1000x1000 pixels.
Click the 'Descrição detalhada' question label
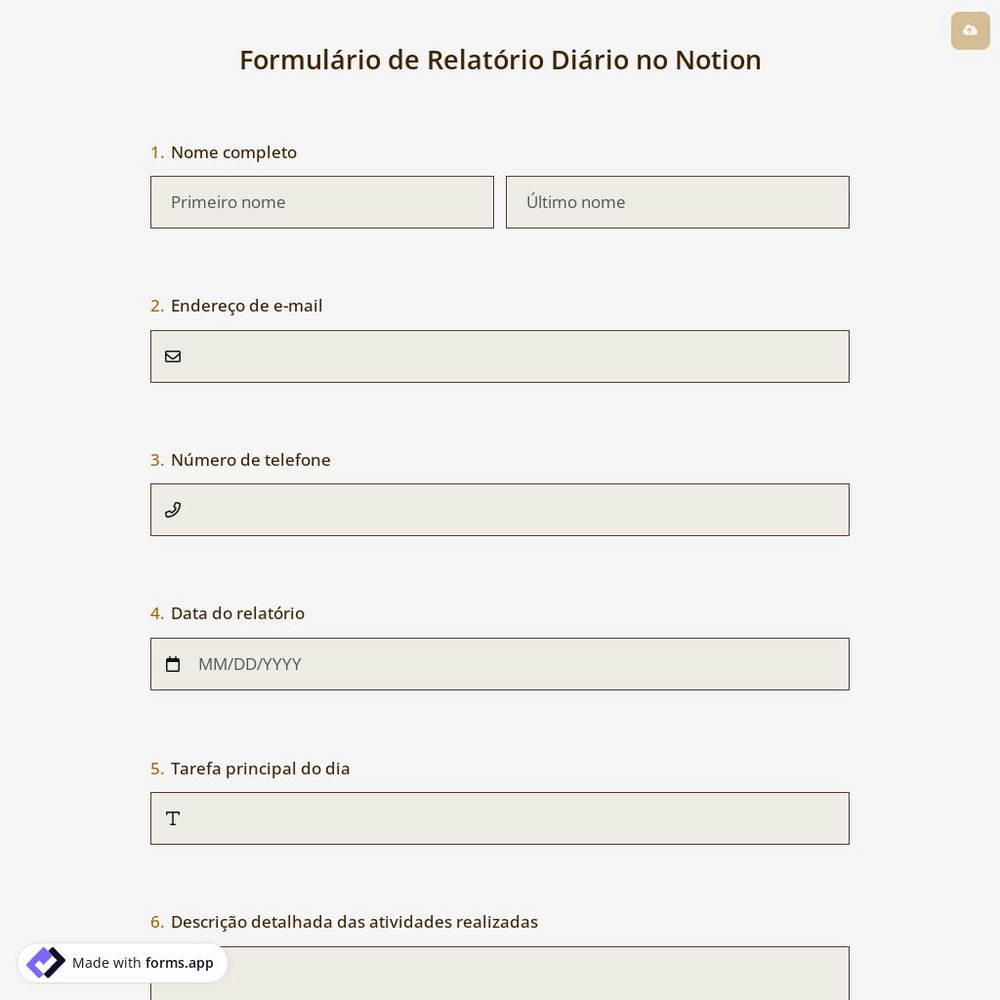click(354, 921)
